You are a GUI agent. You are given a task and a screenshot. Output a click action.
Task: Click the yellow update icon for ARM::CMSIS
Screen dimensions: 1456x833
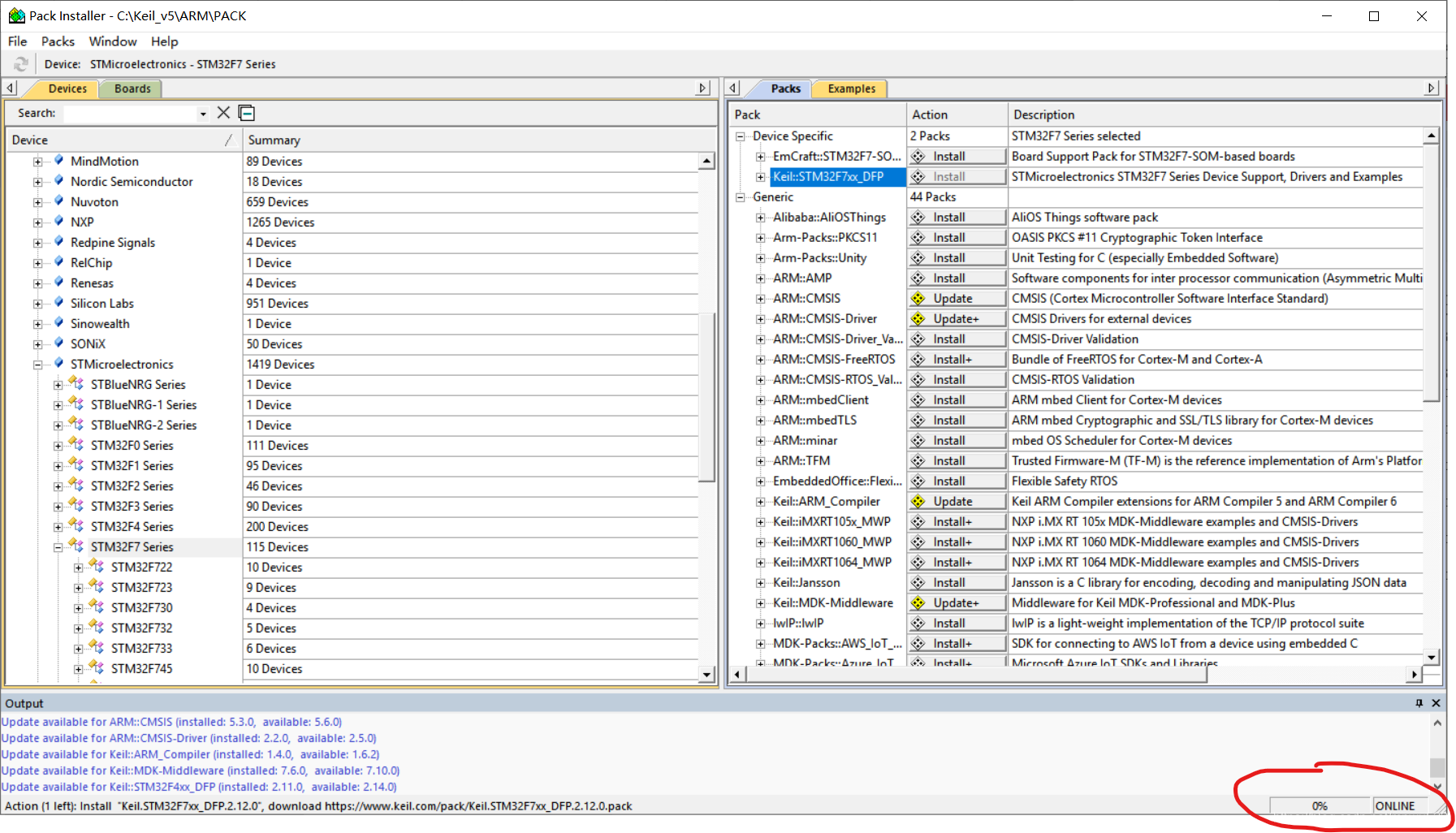click(x=918, y=299)
